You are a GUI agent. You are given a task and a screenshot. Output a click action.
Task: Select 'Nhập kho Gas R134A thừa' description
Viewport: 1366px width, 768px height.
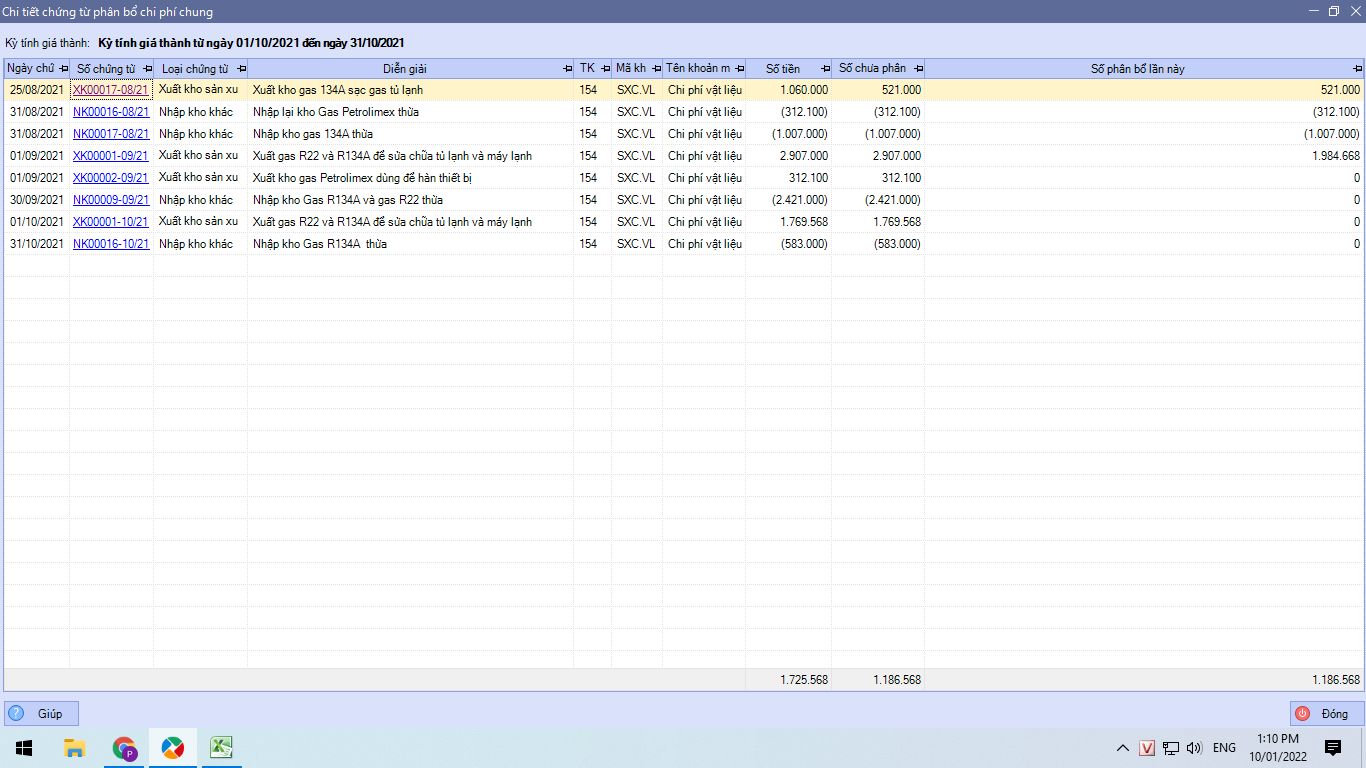coord(320,244)
